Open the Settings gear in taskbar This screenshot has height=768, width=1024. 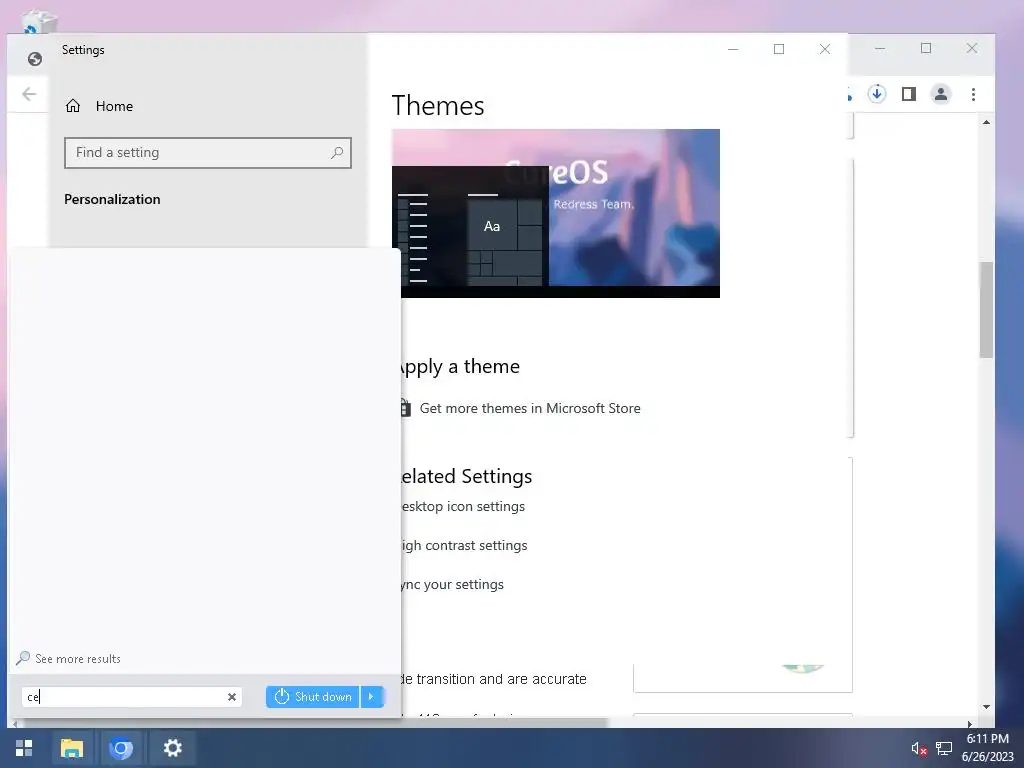pos(172,748)
